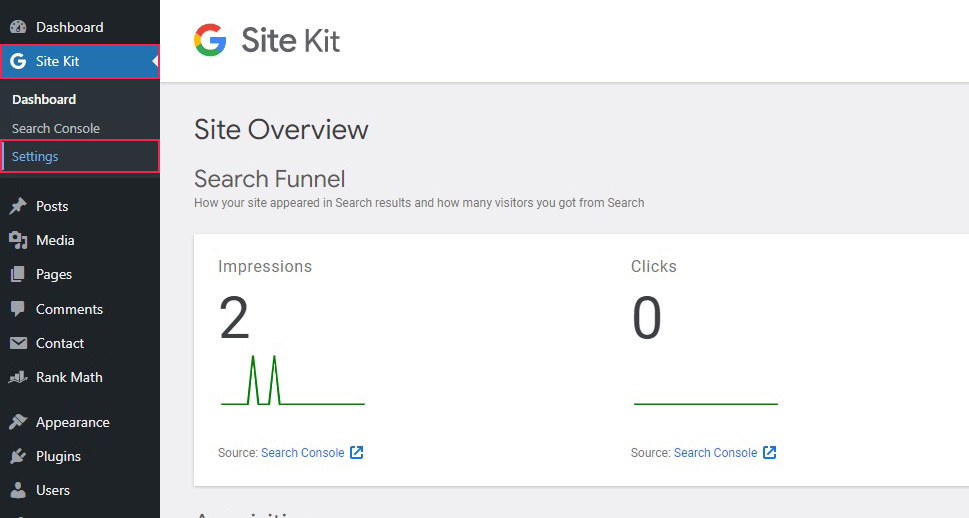969x518 pixels.
Task: Click the WordPress Dashboard gauge icon
Action: click(19, 27)
